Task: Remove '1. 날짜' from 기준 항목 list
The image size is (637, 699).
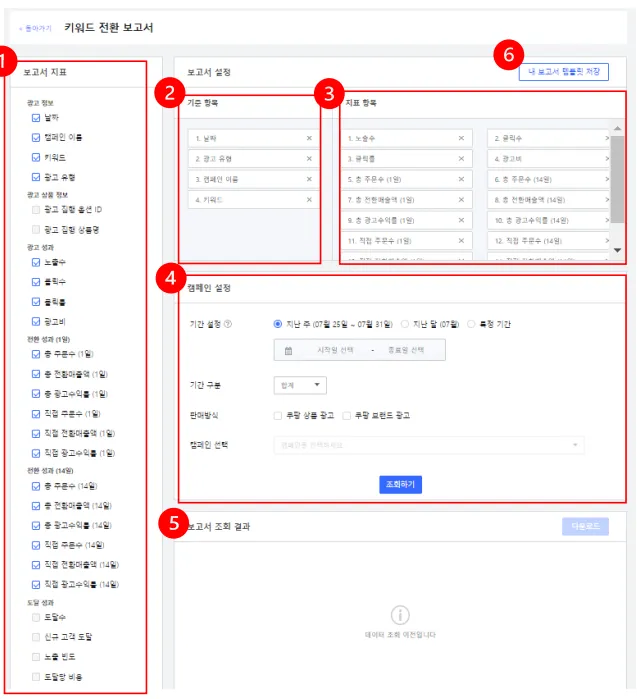Action: point(309,138)
